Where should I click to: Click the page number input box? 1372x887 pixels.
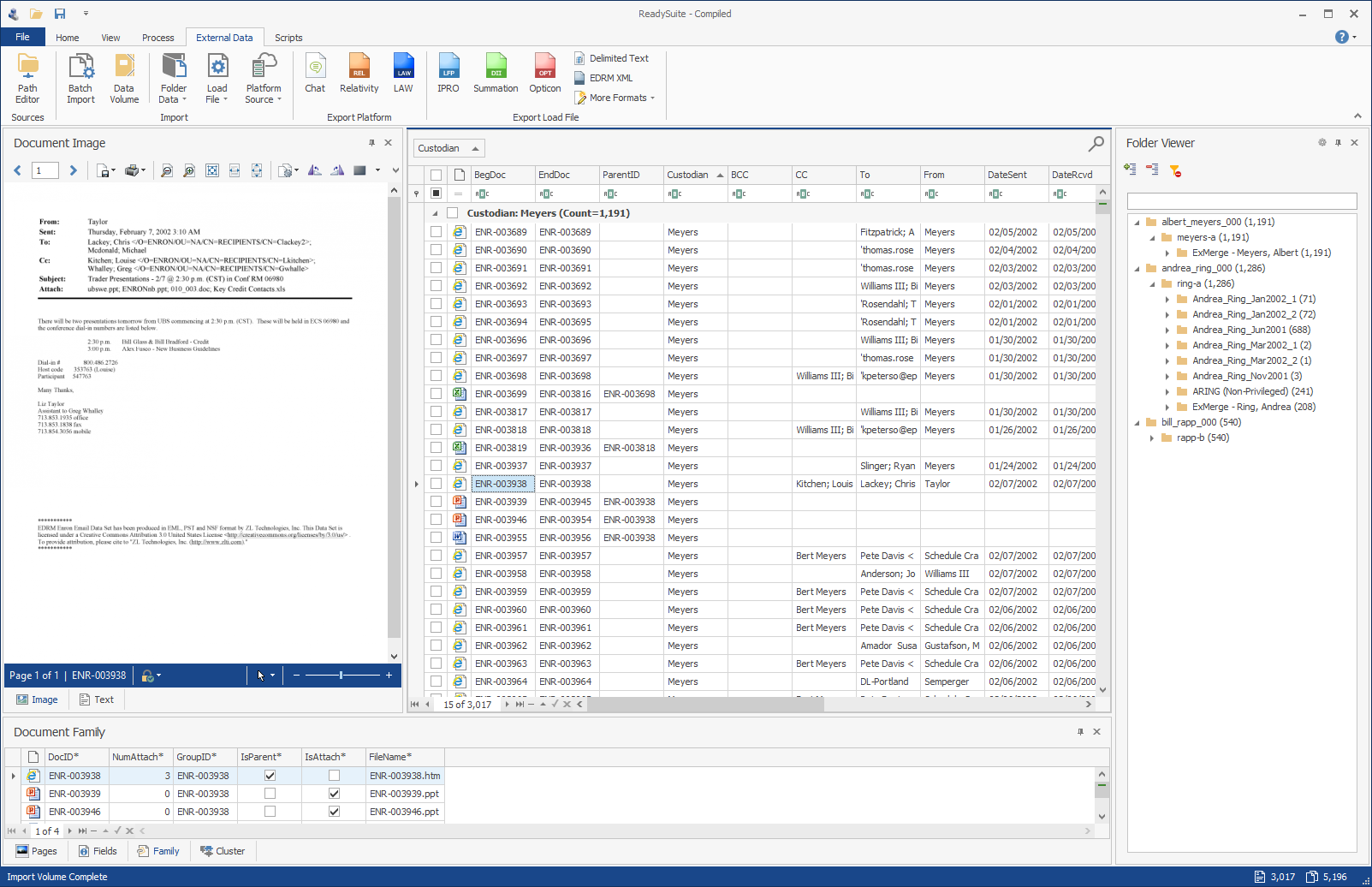tap(45, 170)
